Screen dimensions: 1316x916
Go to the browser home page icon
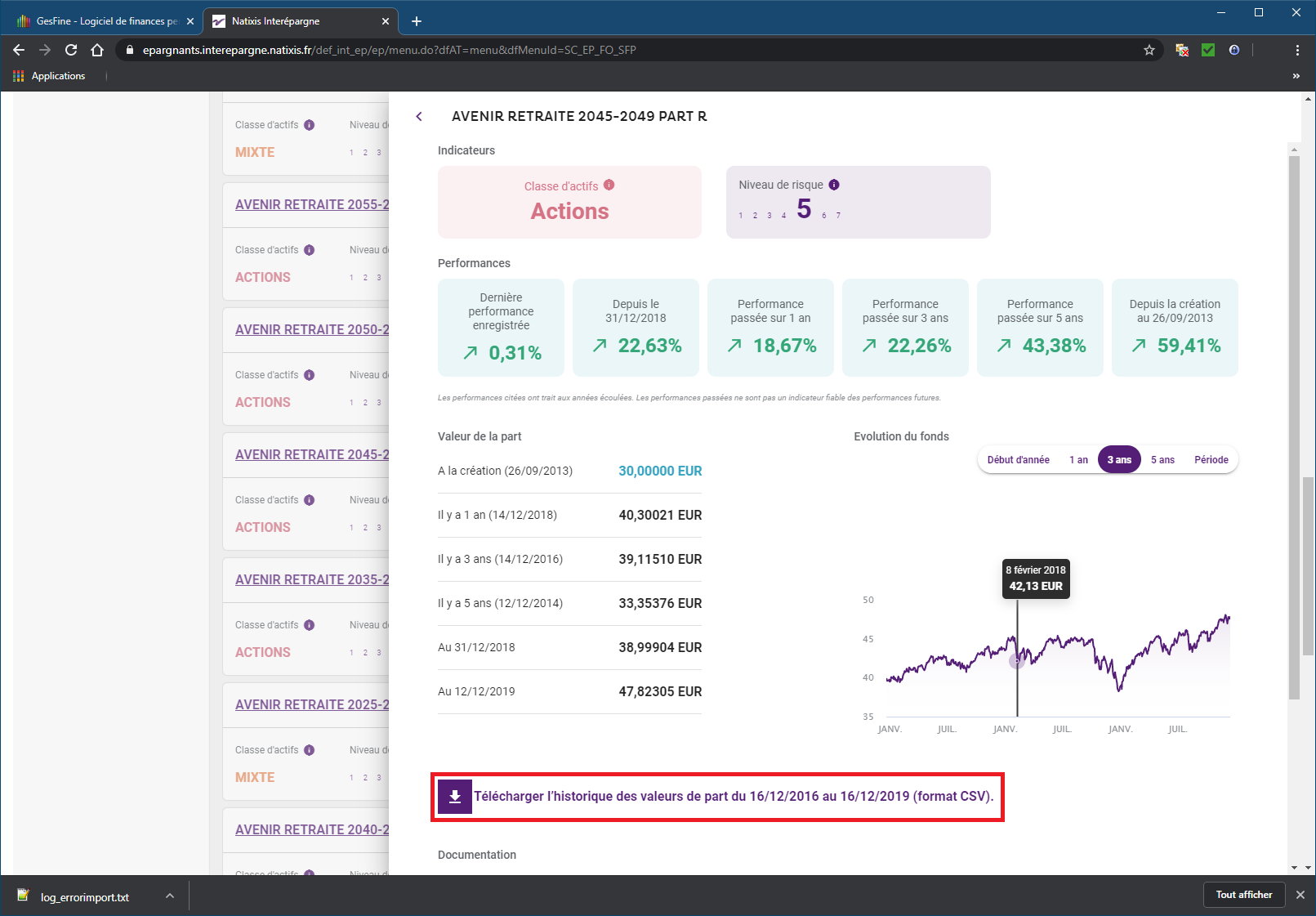[97, 50]
